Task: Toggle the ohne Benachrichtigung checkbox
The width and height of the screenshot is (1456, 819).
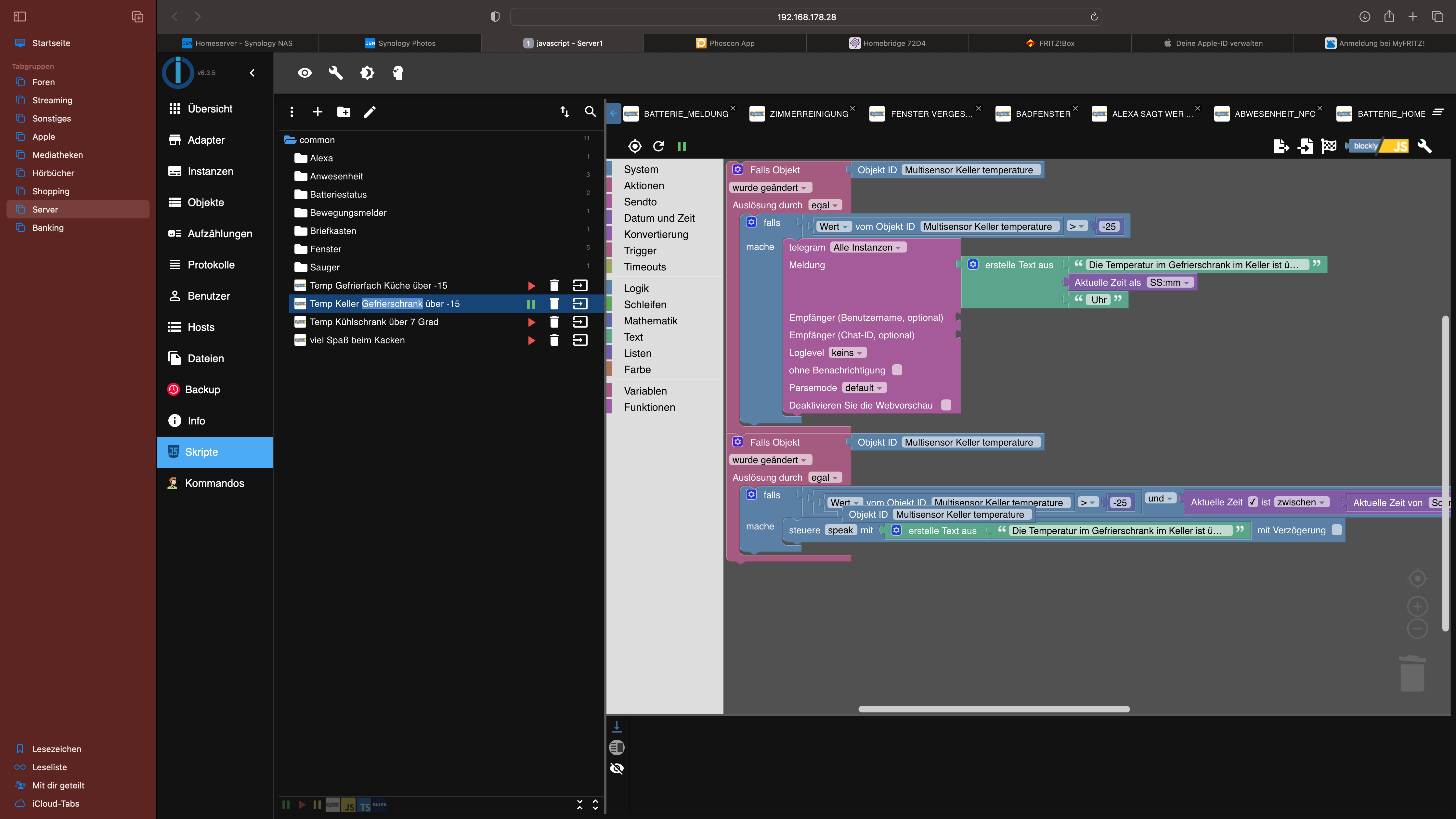Action: click(x=897, y=370)
